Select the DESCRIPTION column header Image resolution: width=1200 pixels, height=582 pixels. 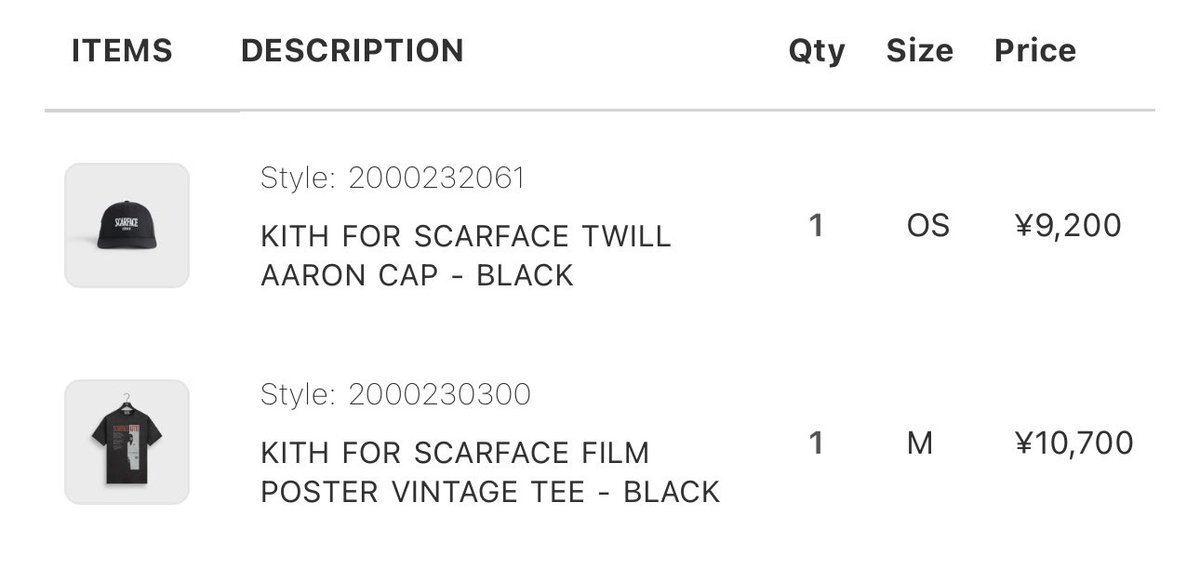coord(352,51)
